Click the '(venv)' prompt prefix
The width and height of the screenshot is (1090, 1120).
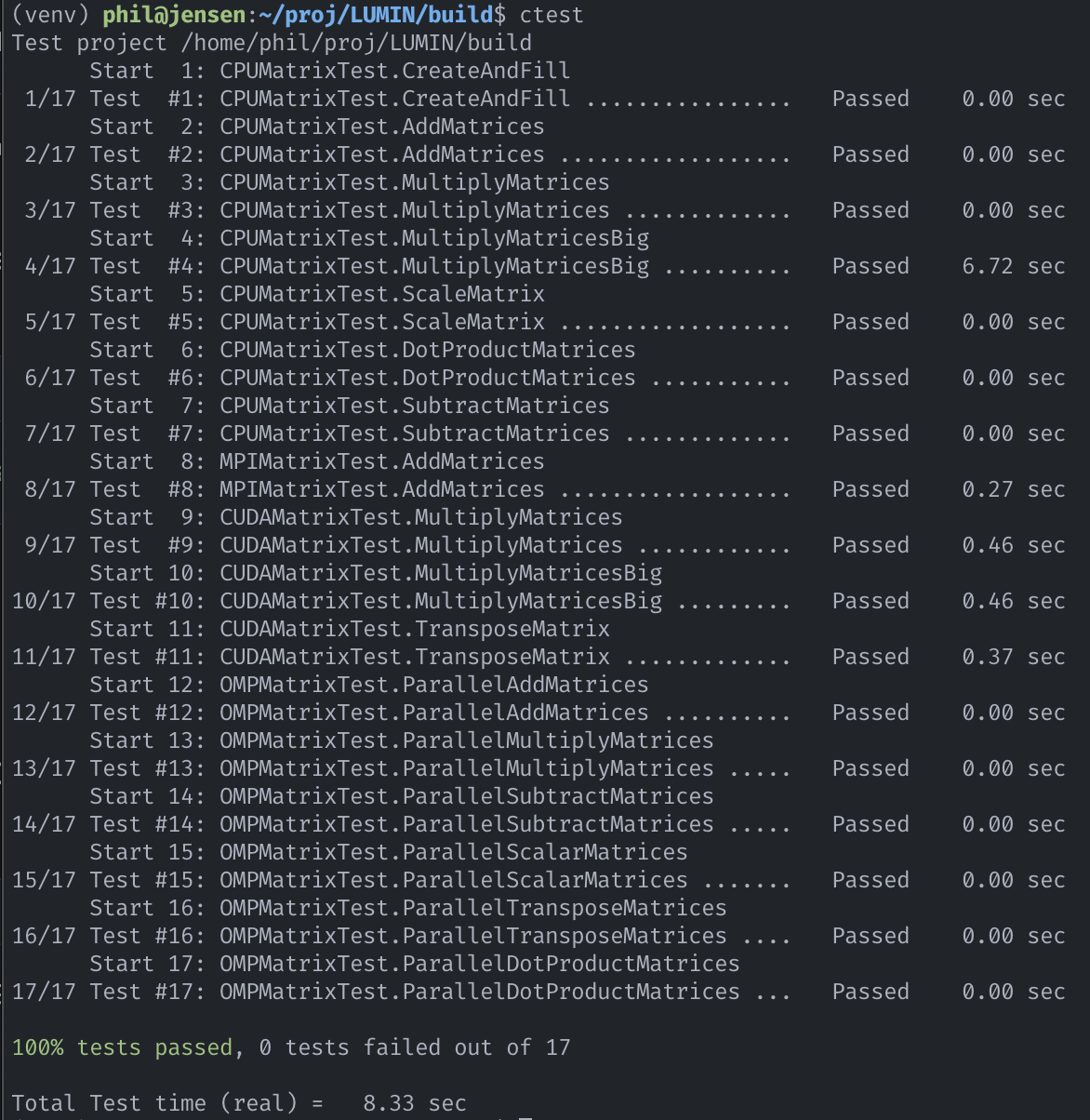(x=50, y=15)
